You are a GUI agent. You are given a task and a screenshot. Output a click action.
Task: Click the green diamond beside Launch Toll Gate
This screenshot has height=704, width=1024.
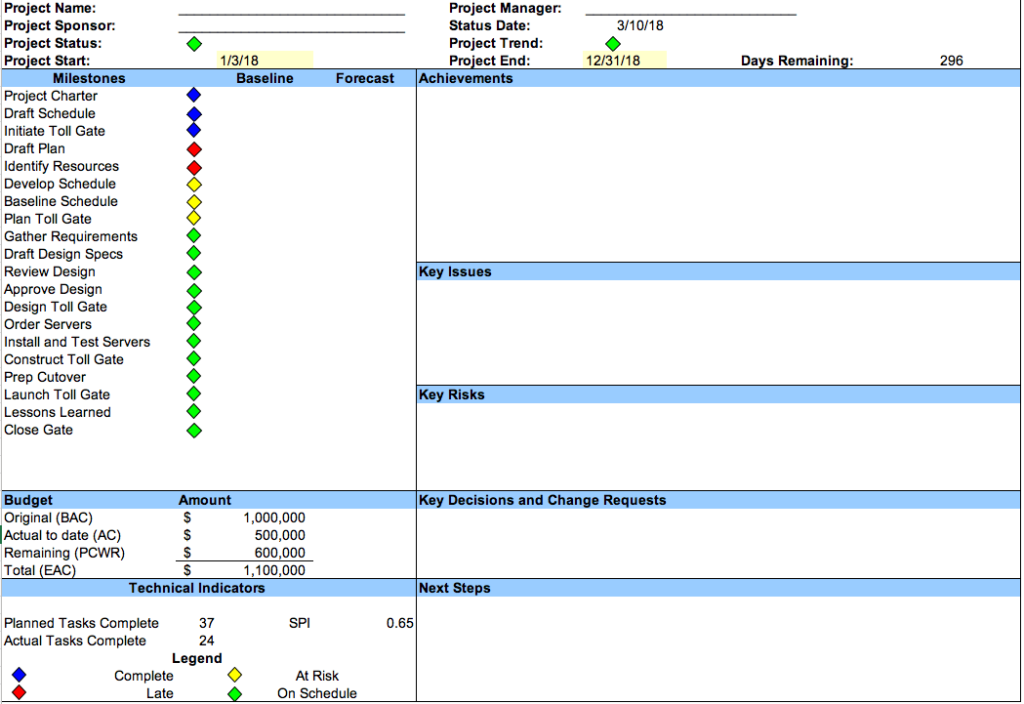[x=193, y=394]
